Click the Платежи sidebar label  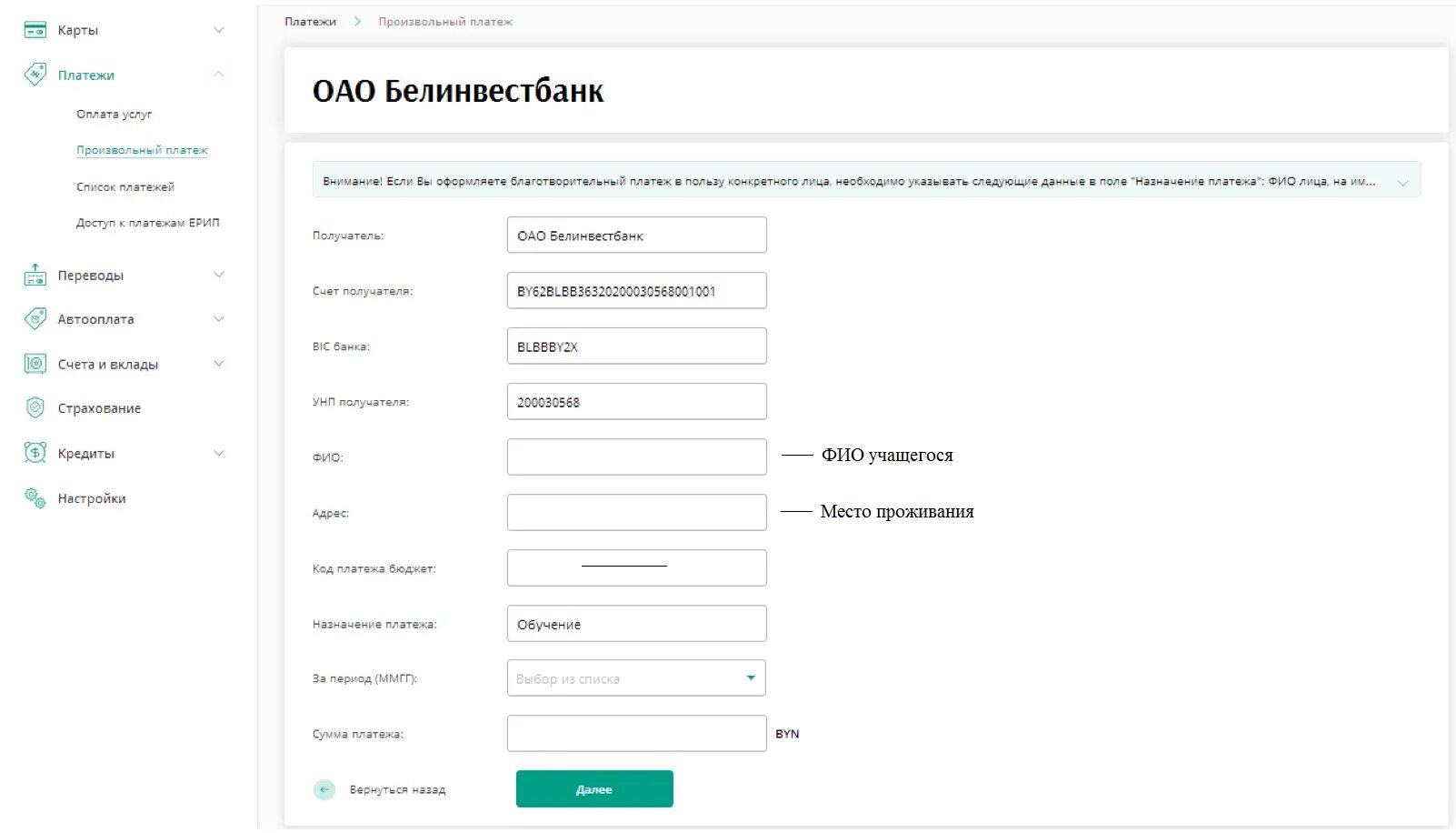pos(86,75)
